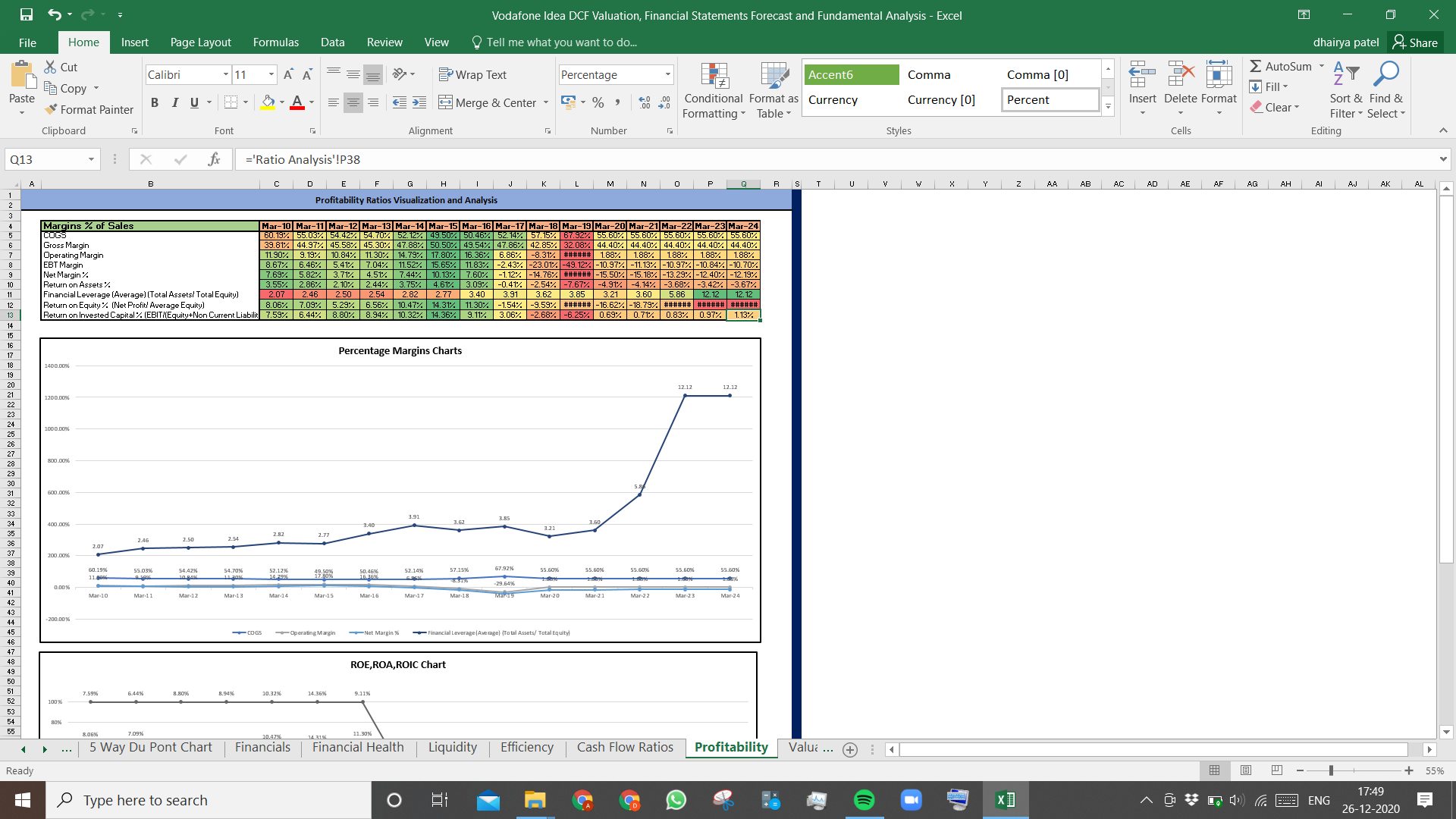Open the Name Box dropdown arrow

coord(91,159)
